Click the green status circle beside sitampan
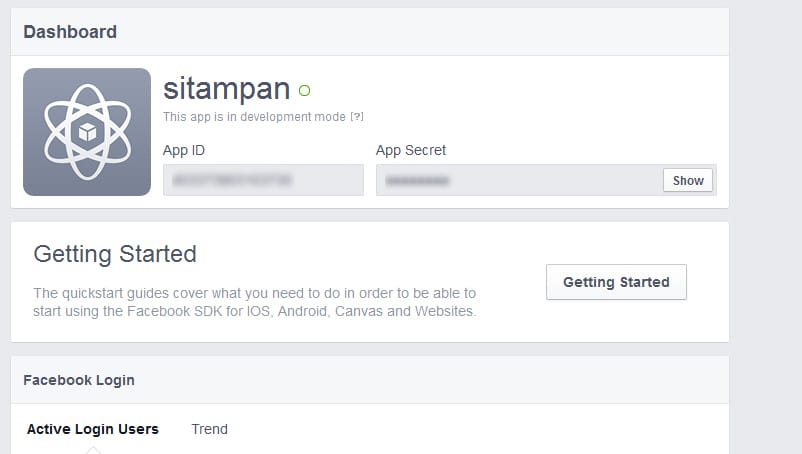802x454 pixels. pyautogui.click(x=304, y=90)
